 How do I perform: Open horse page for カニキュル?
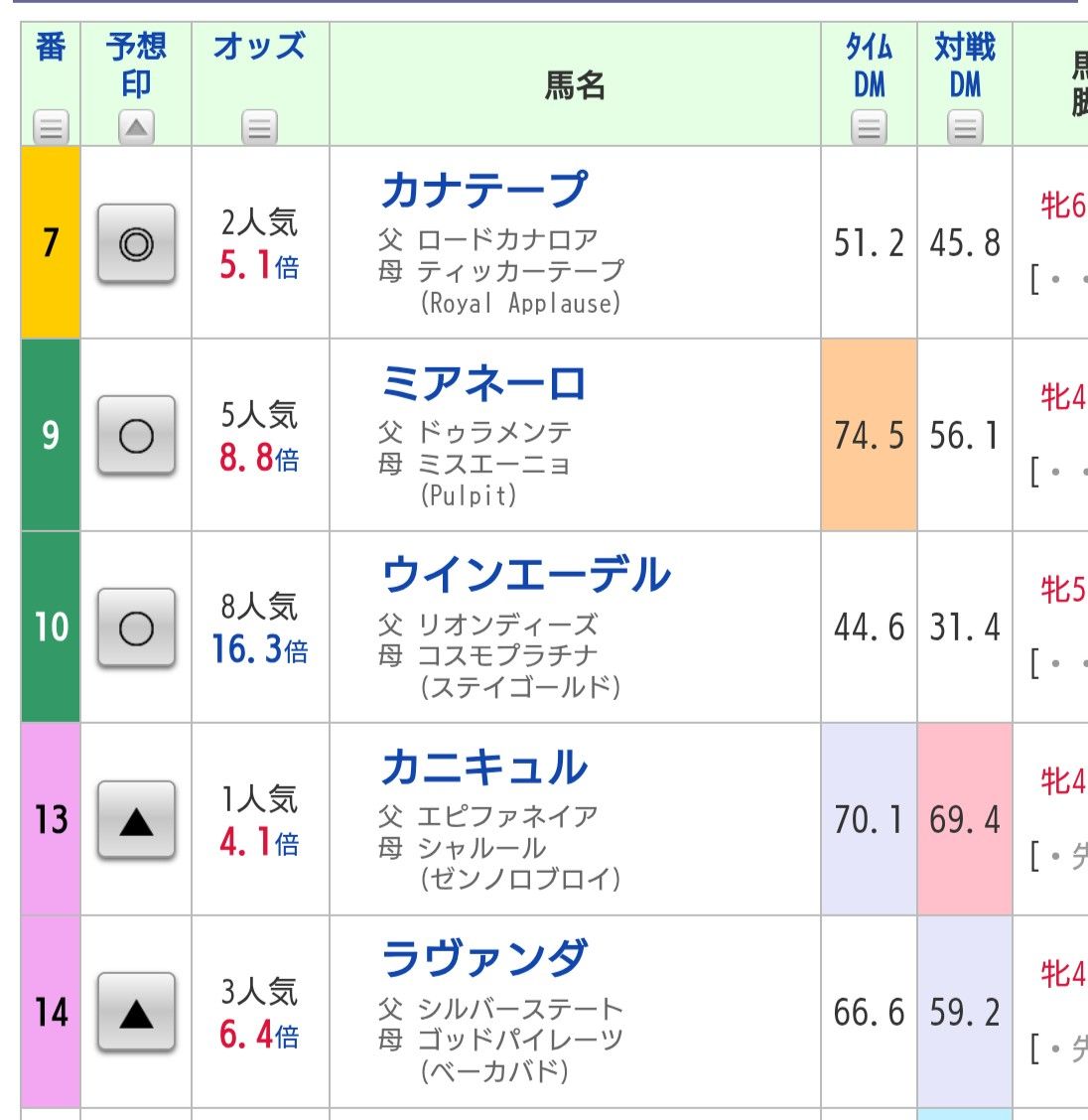(484, 768)
